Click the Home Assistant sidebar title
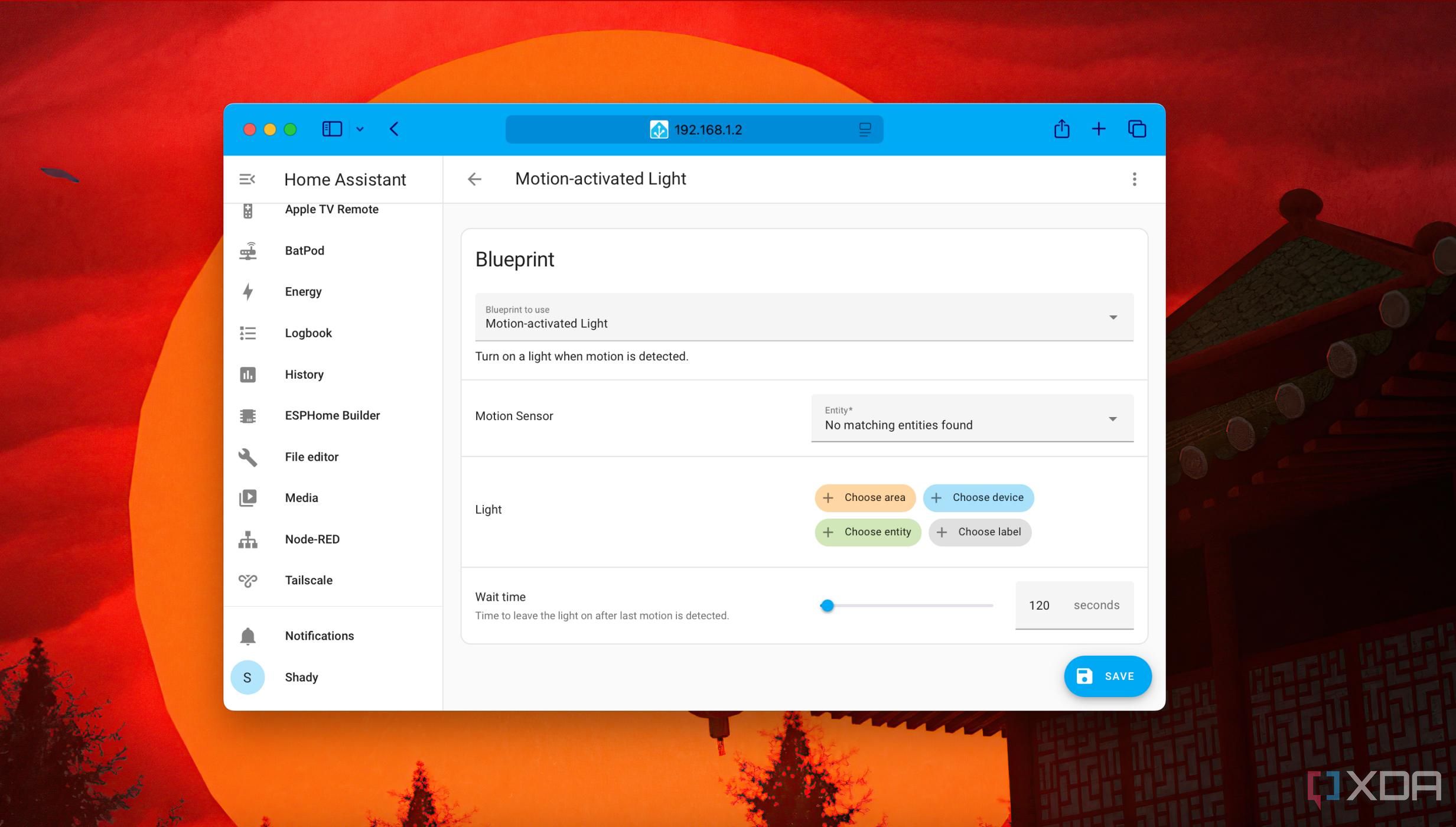 345,180
